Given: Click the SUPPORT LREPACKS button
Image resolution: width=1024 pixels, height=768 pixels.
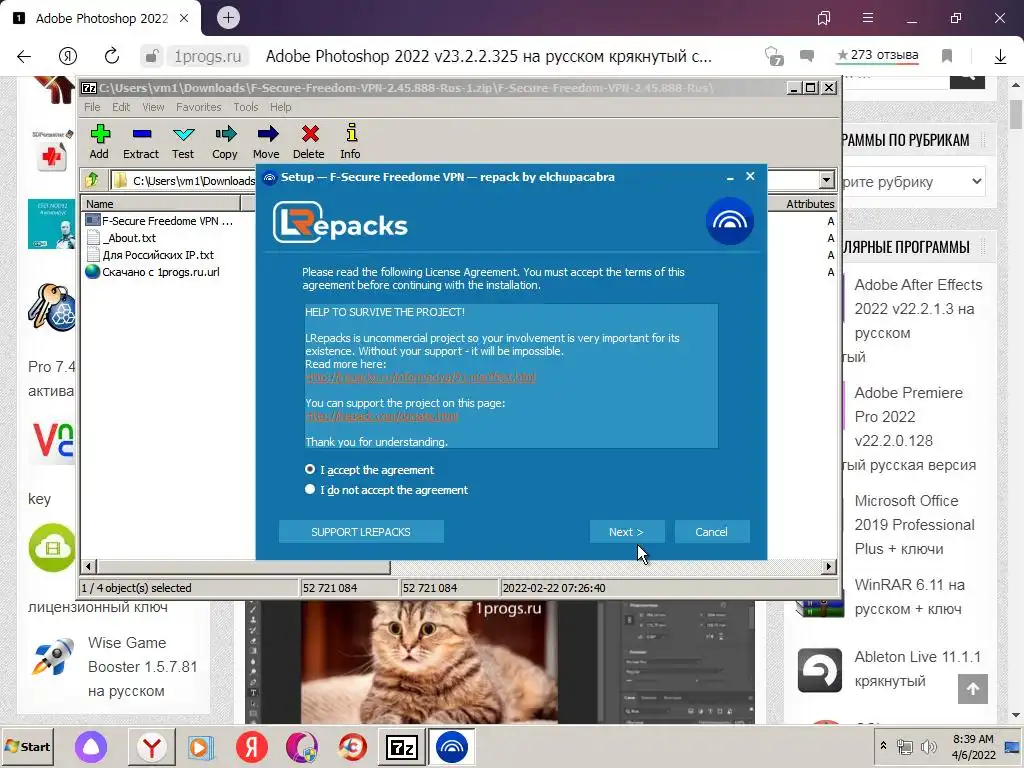Looking at the screenshot, I should point(361,532).
